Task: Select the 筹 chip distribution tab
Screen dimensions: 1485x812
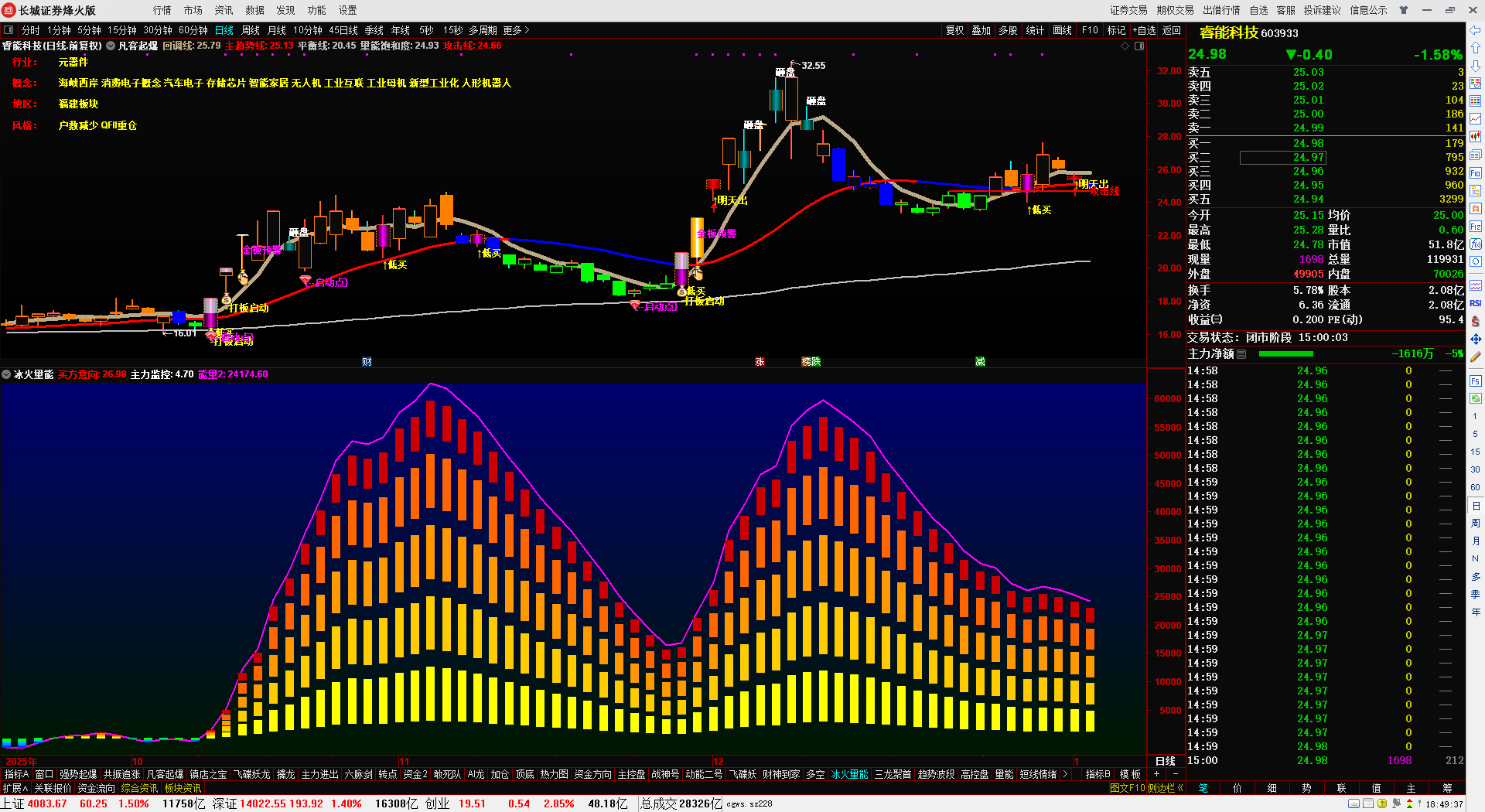Action: click(x=1447, y=788)
